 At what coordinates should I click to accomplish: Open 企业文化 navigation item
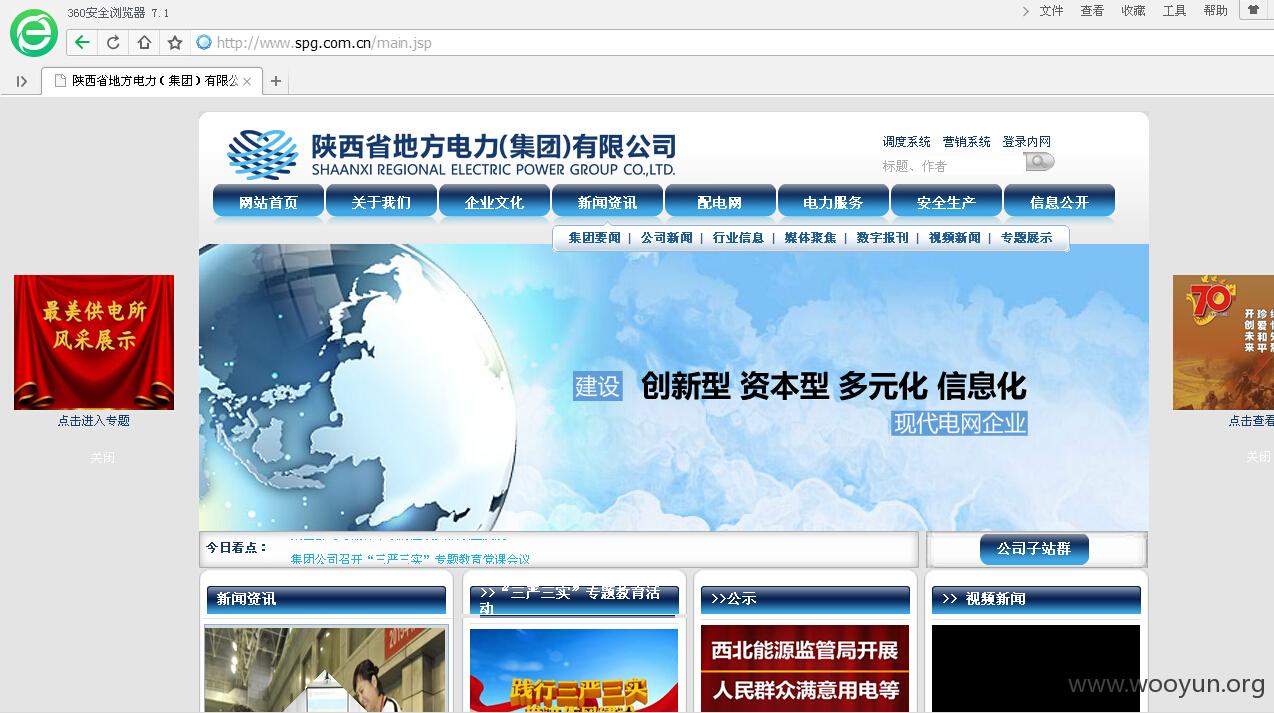(494, 202)
